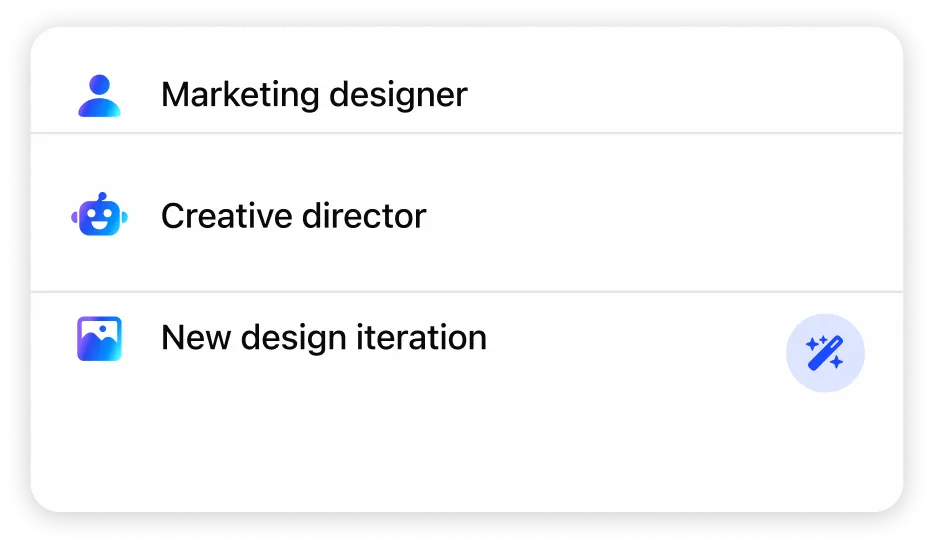Click the divider line above New design iteration

[x=467, y=292]
